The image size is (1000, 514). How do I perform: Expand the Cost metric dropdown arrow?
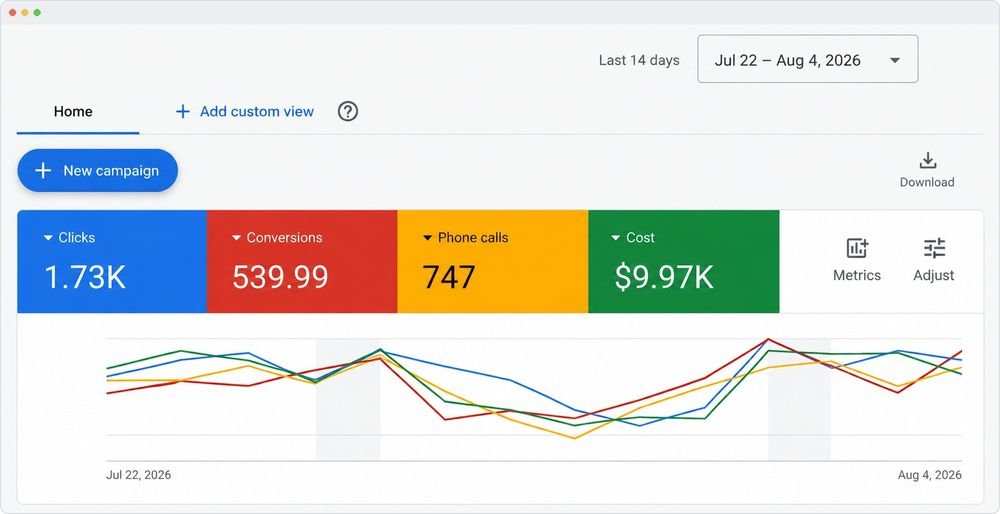(615, 238)
